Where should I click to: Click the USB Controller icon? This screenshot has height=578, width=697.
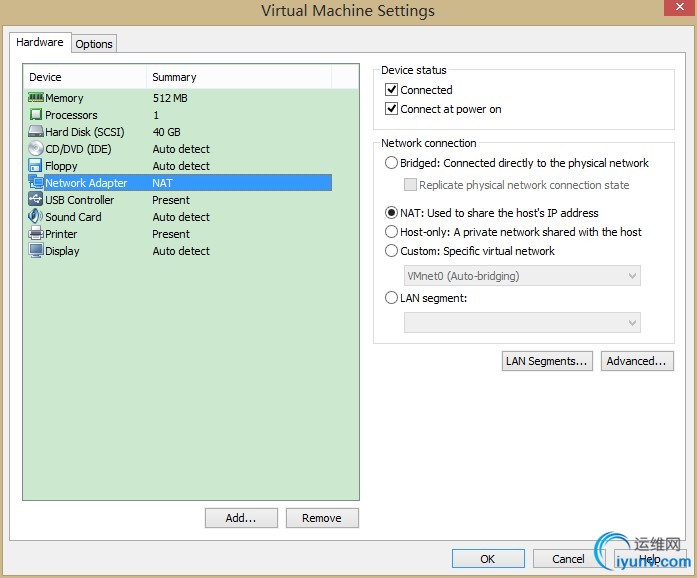36,200
